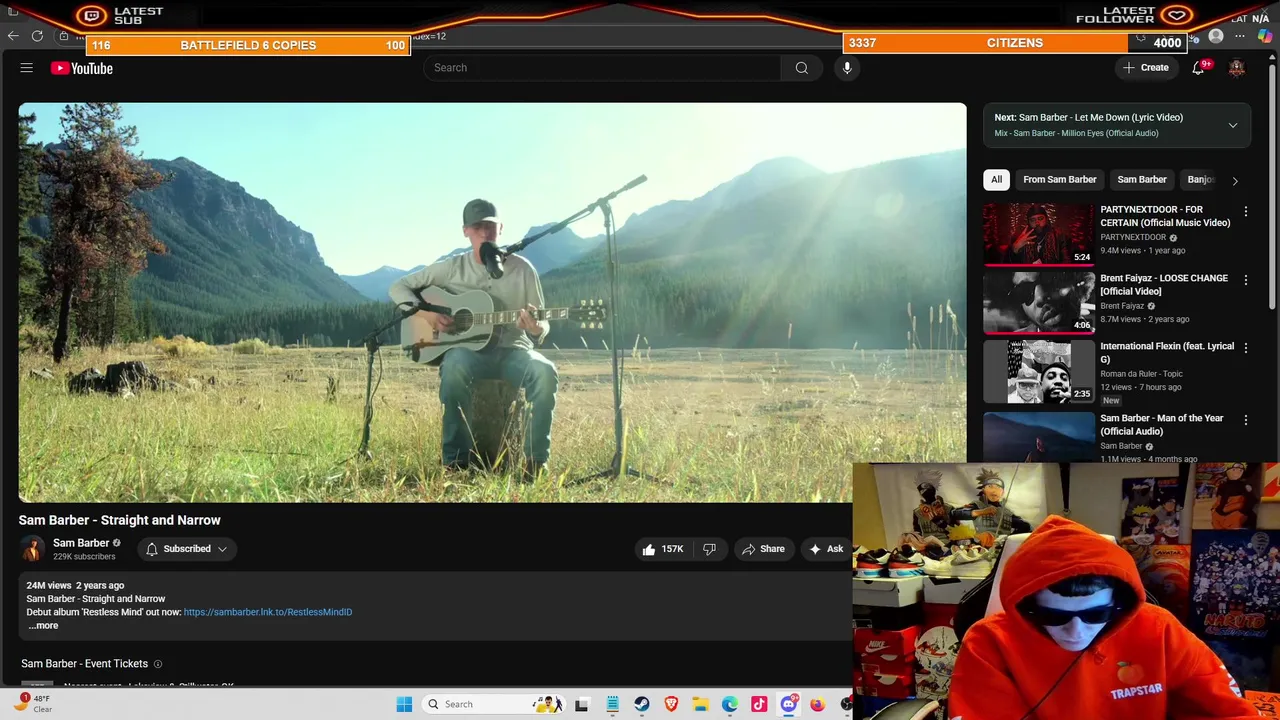Image resolution: width=1280 pixels, height=720 pixels.
Task: Open Sam Barber channel name link
Action: tap(81, 543)
